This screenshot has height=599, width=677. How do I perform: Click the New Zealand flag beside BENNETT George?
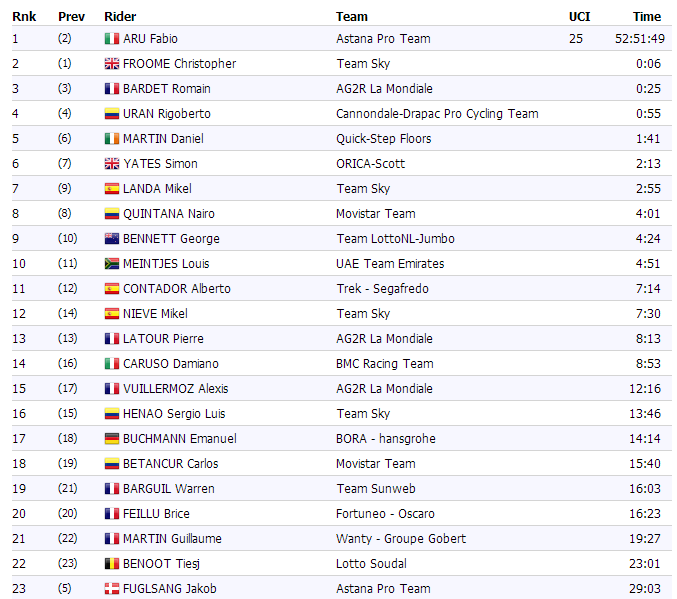(x=112, y=239)
